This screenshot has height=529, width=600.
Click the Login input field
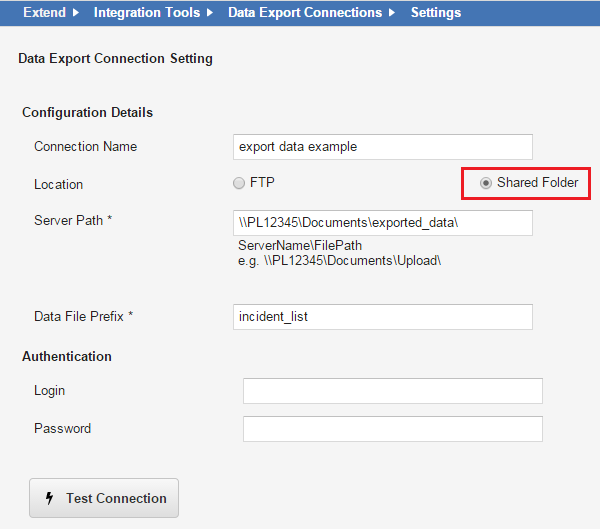pos(392,391)
